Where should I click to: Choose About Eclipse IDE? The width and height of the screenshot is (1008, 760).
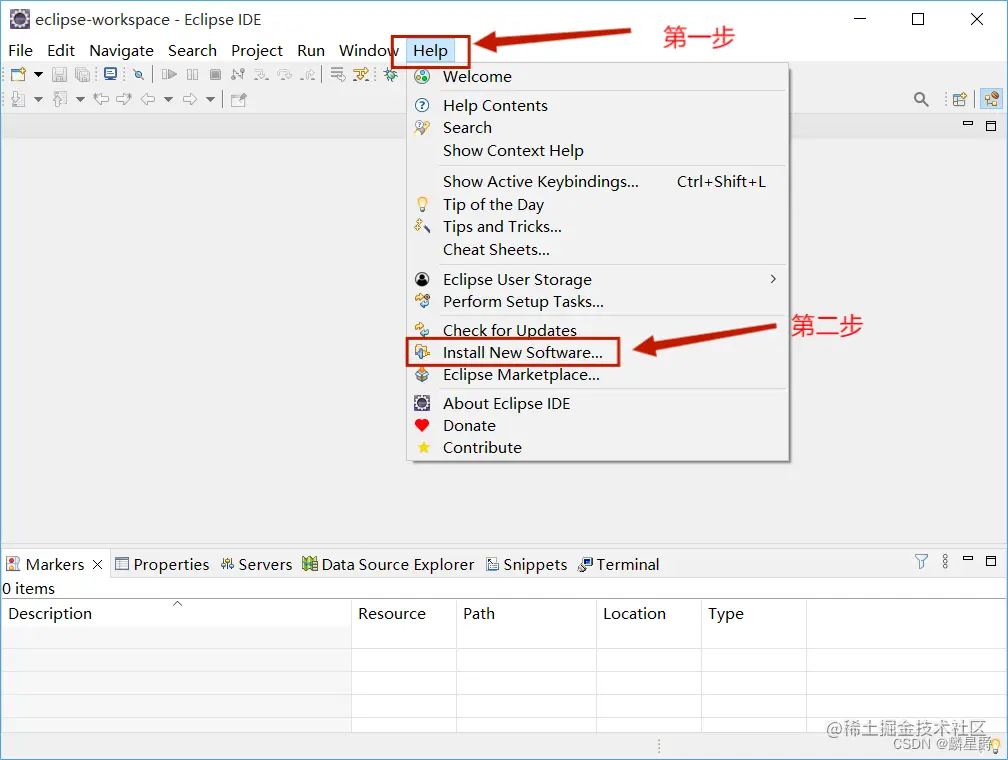[598, 403]
